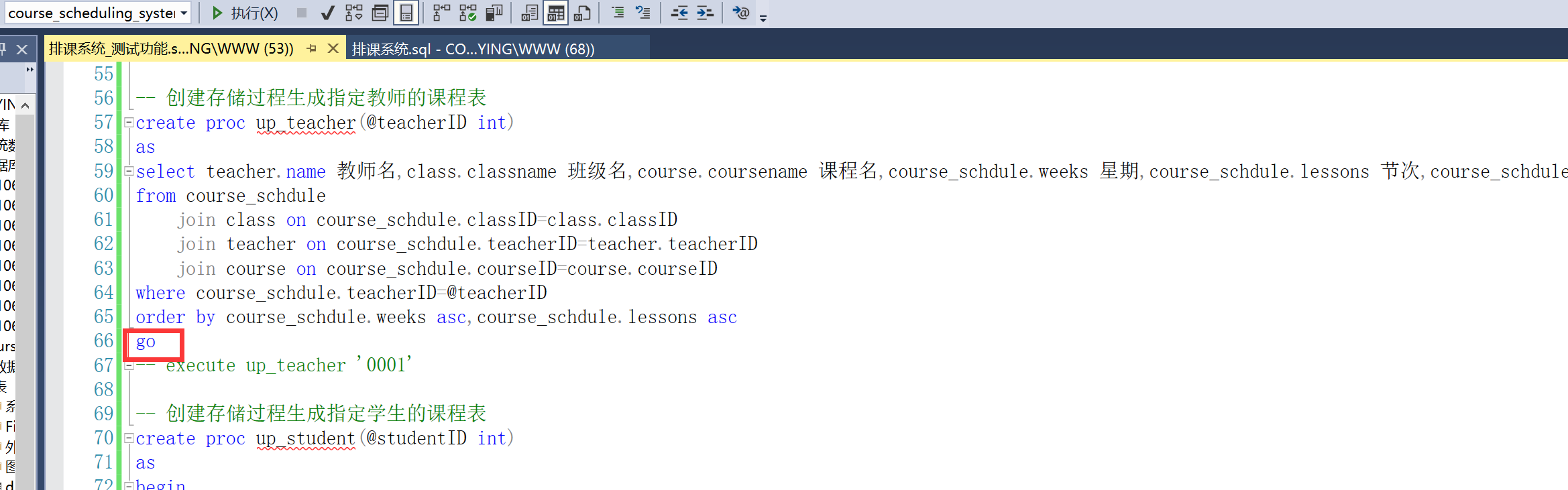The image size is (1568, 490).
Task: Click 星期 alias on line 59
Action: click(x=1119, y=171)
